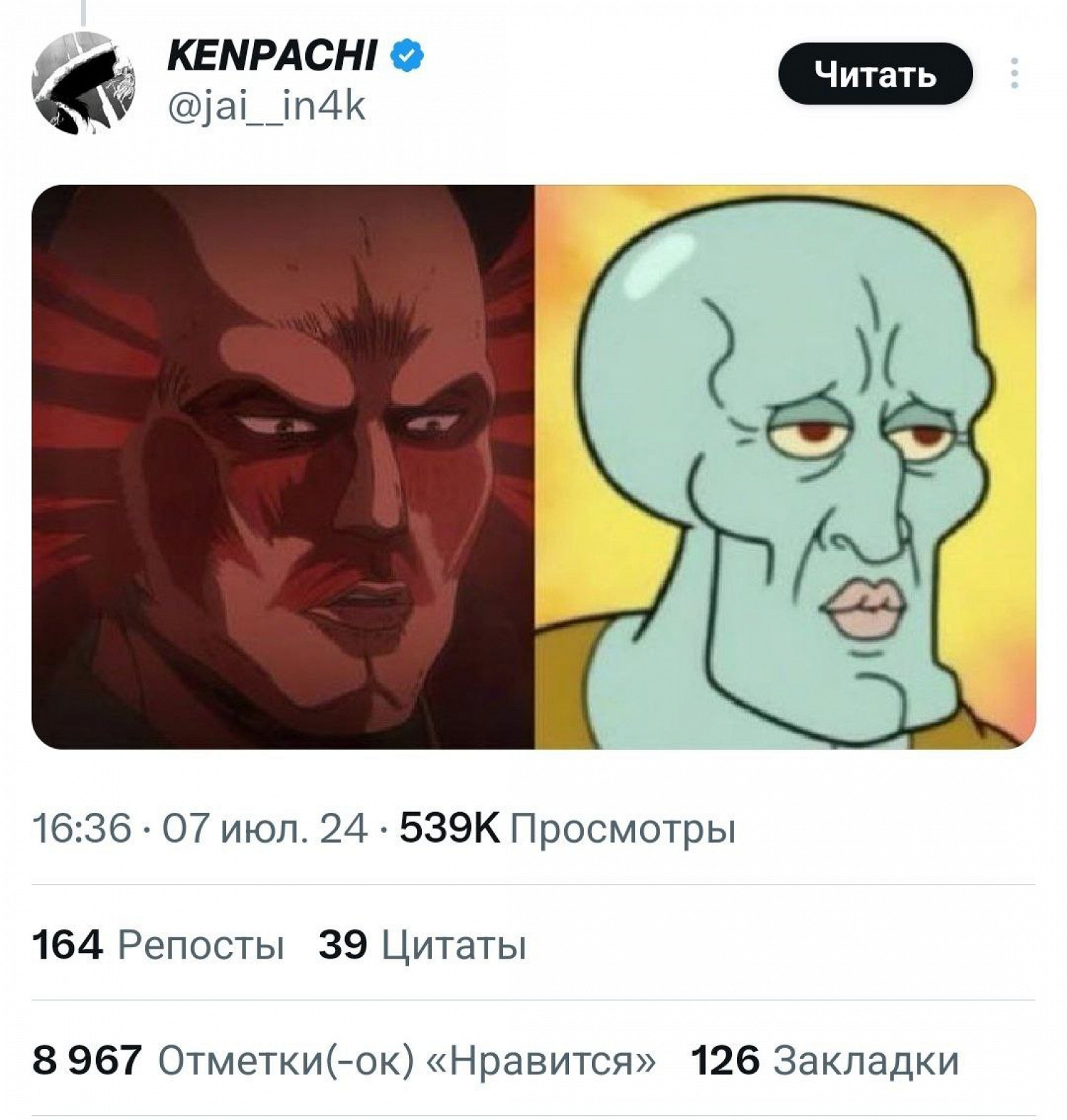Open the Репосты list
The height and width of the screenshot is (1120, 1067).
[x=201, y=946]
